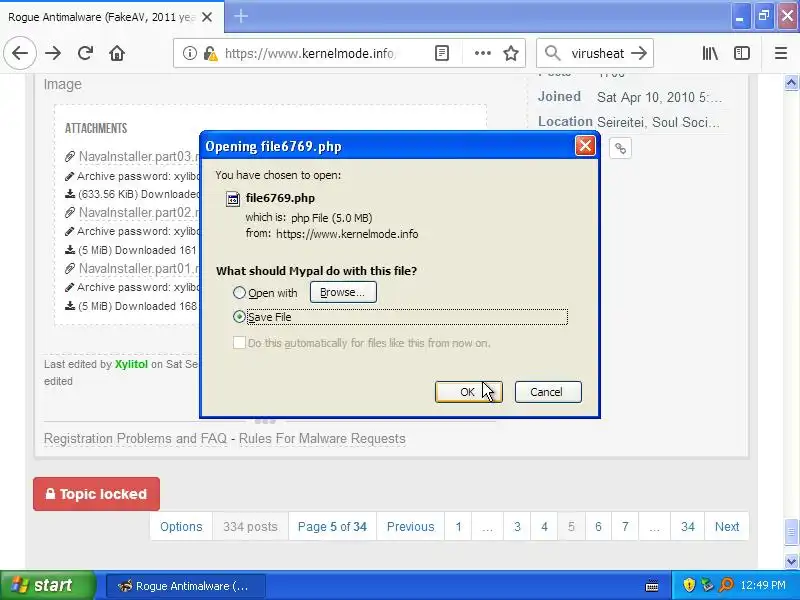Image resolution: width=800 pixels, height=600 pixels.
Task: Select the Save File radio option
Action: [239, 317]
